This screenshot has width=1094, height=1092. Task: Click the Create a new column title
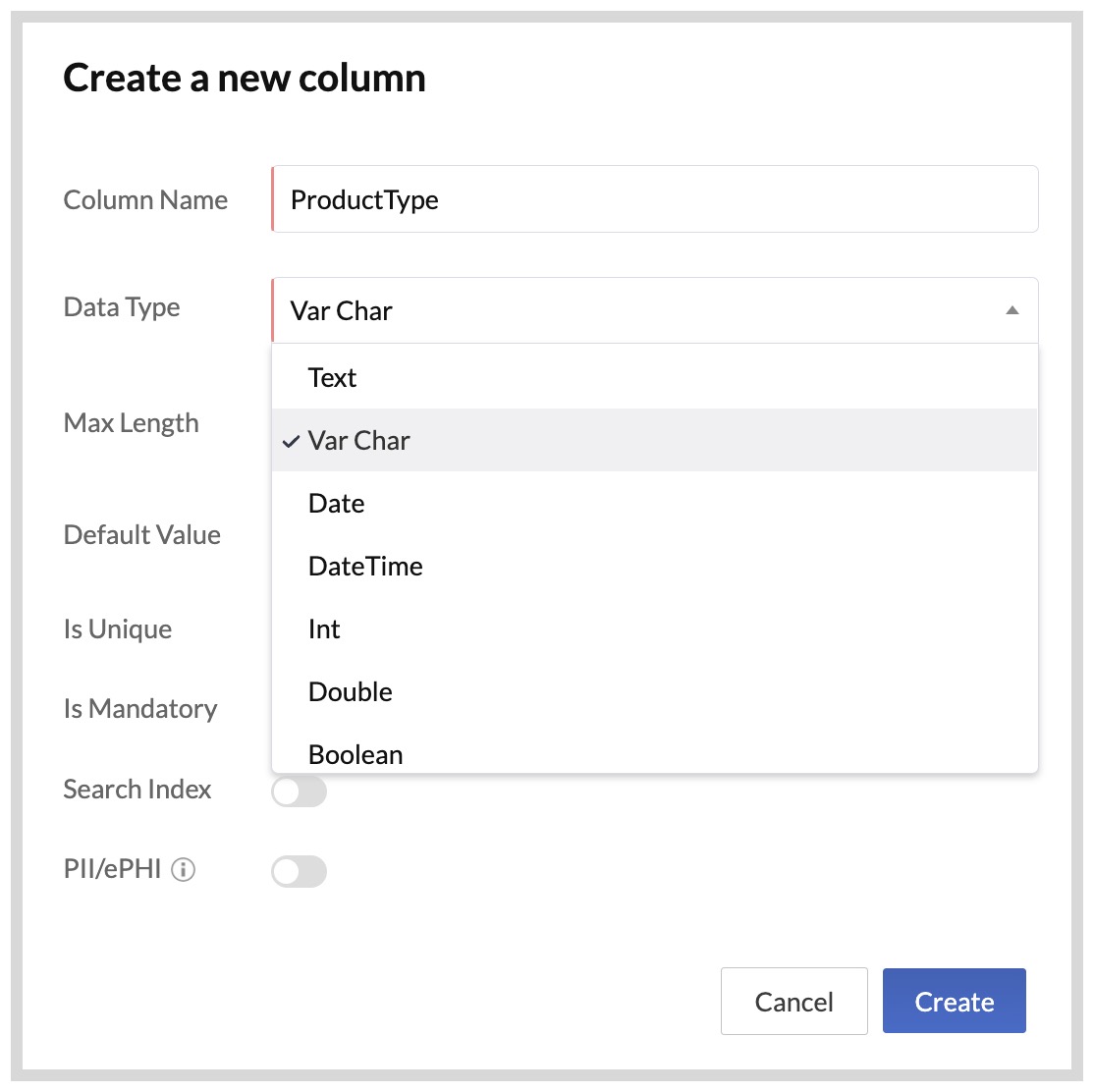pyautogui.click(x=245, y=78)
